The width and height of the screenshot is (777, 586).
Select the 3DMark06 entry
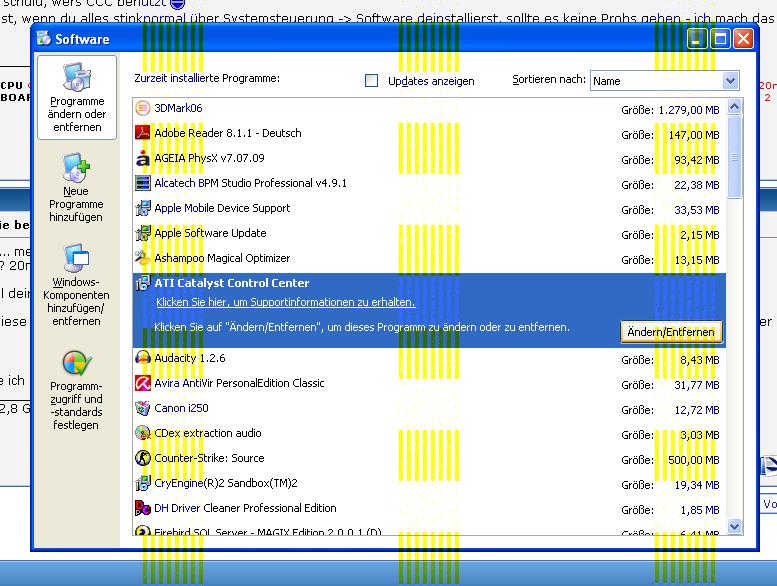[x=429, y=108]
